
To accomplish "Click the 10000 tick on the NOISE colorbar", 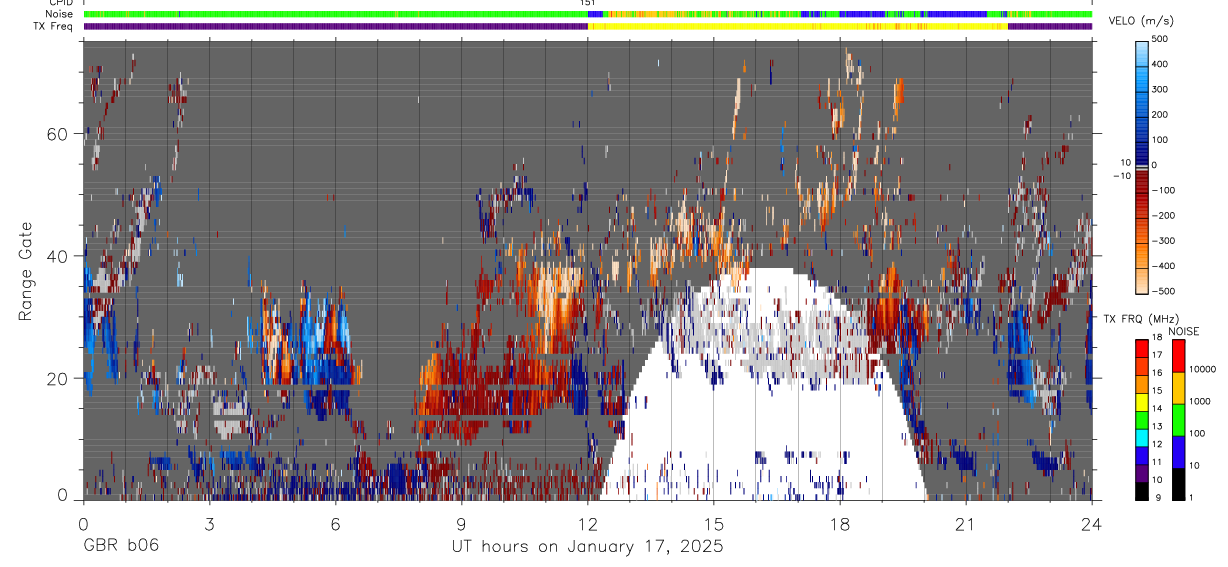I will click(1202, 370).
